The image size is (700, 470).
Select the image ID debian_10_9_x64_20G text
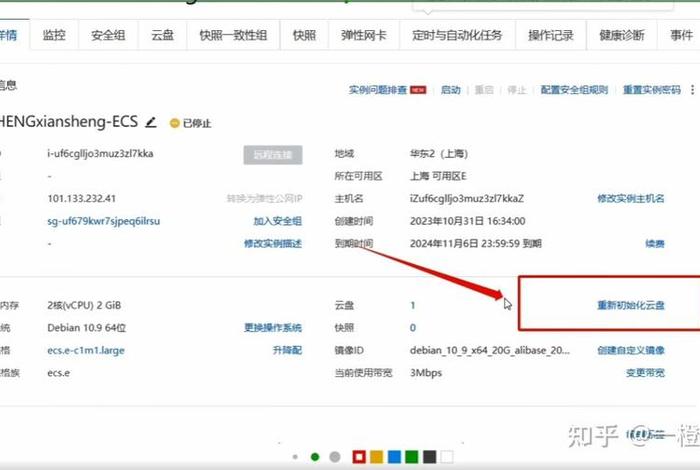pyautogui.click(x=490, y=350)
